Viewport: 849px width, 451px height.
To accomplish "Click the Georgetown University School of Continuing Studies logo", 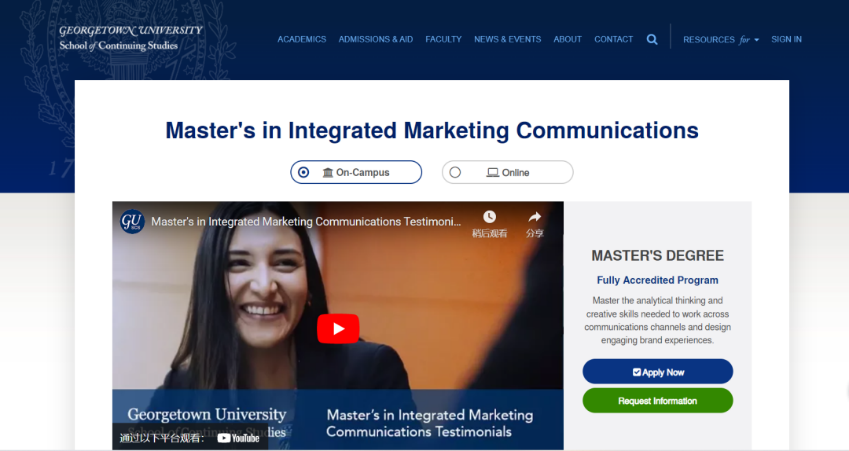I will (130, 37).
